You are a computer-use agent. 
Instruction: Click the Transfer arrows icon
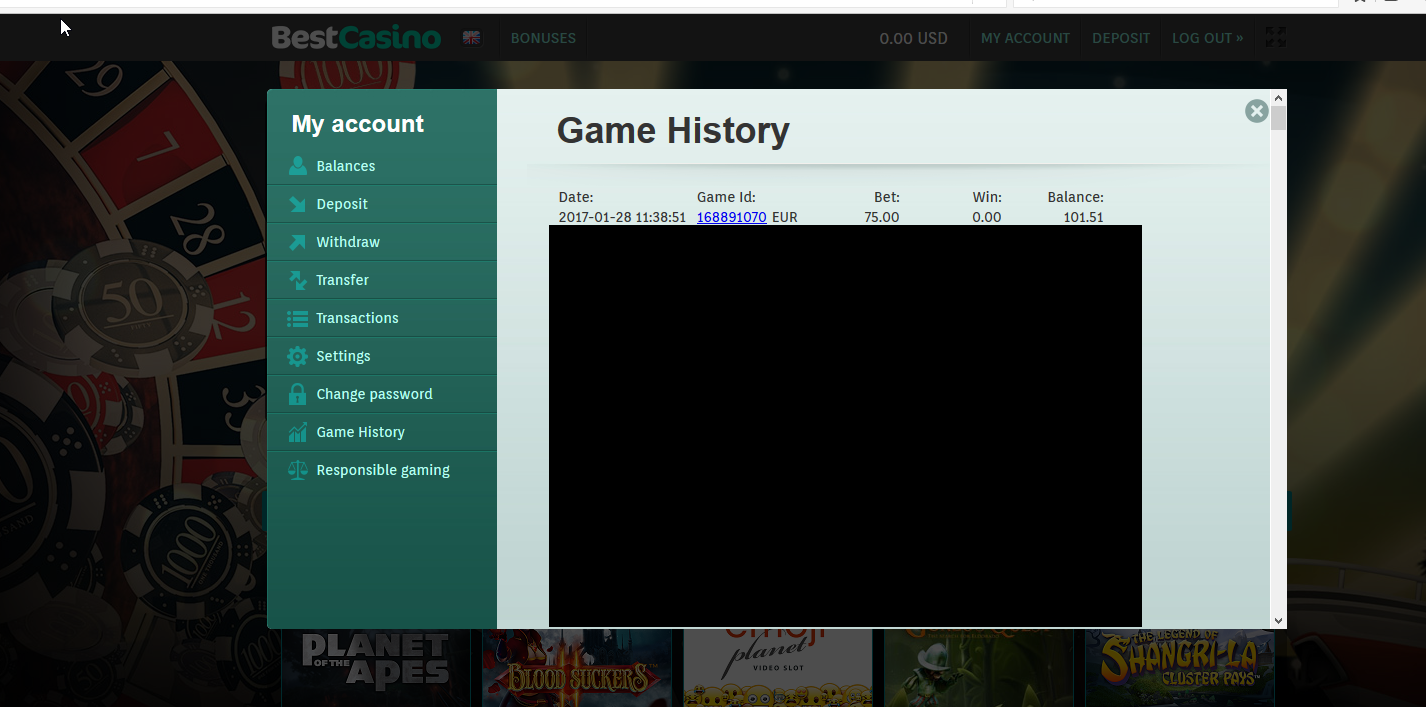click(x=297, y=280)
